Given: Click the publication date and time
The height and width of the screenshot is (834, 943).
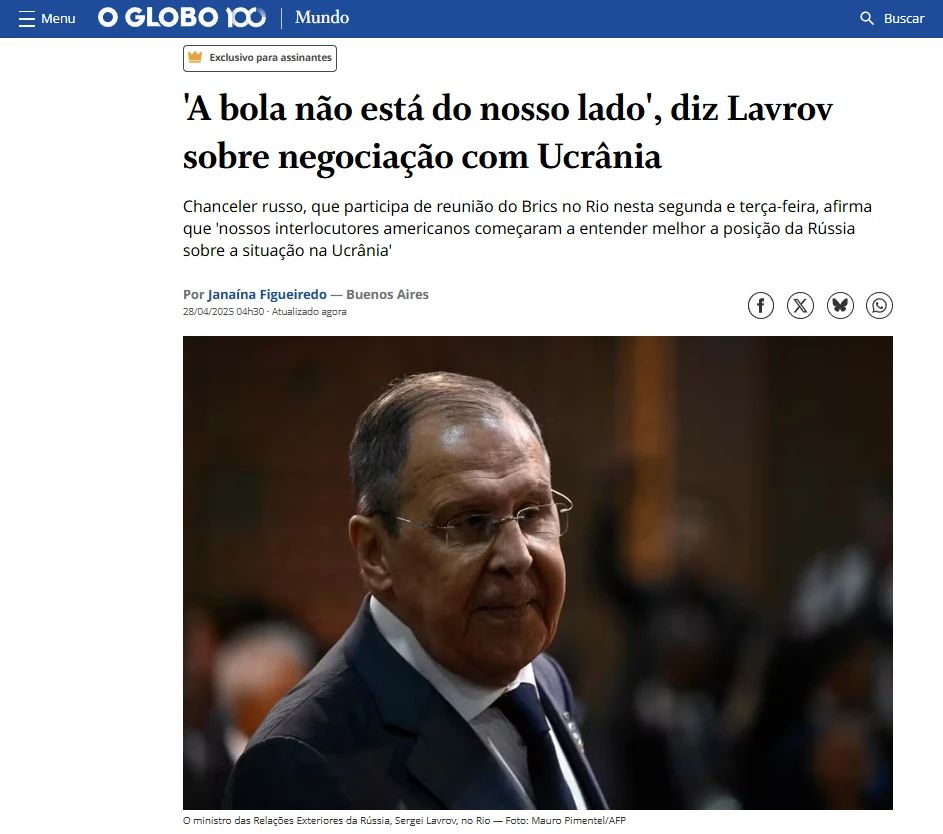Looking at the screenshot, I should 223,311.
